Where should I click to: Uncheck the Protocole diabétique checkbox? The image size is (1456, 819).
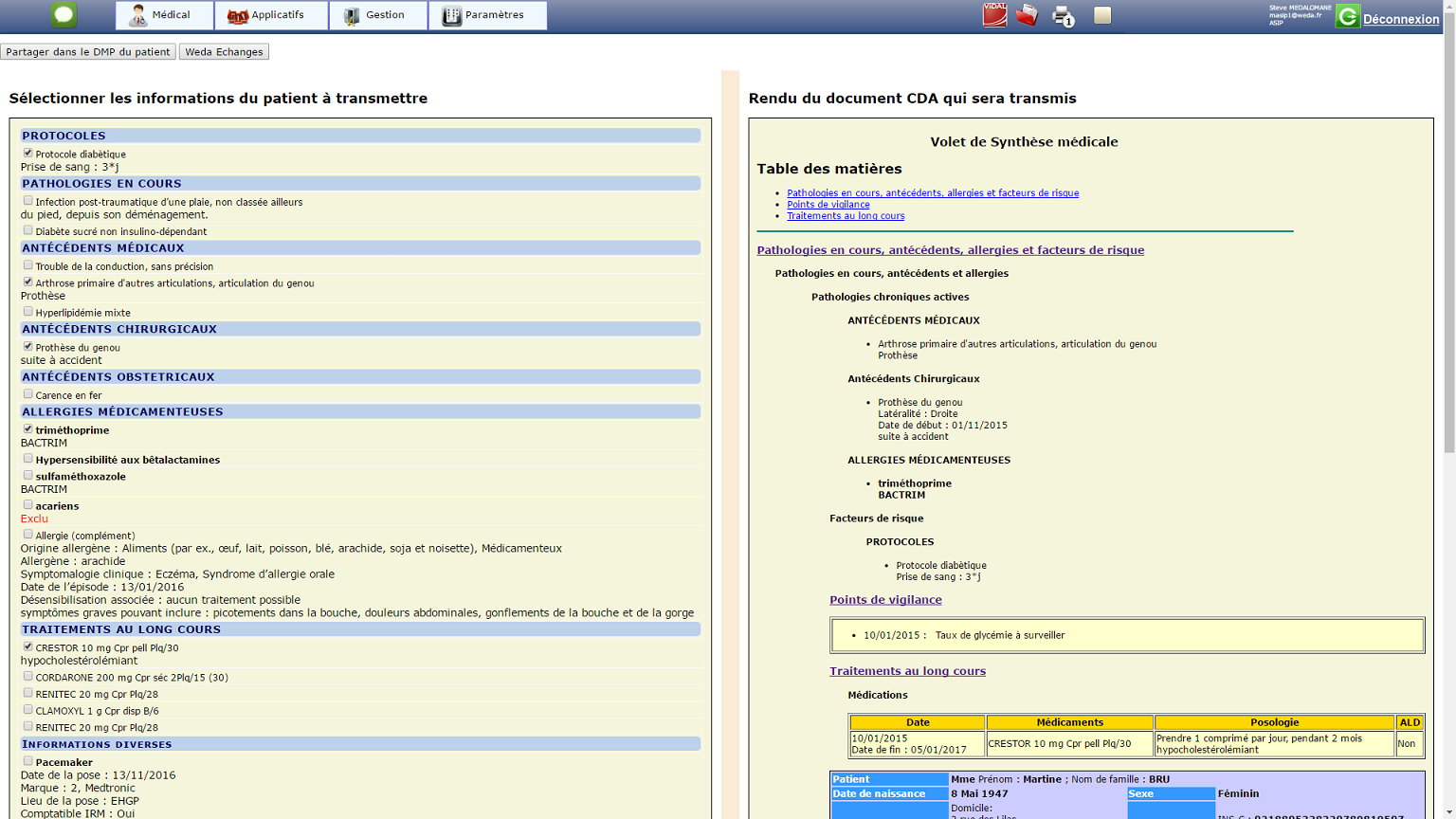click(27, 153)
